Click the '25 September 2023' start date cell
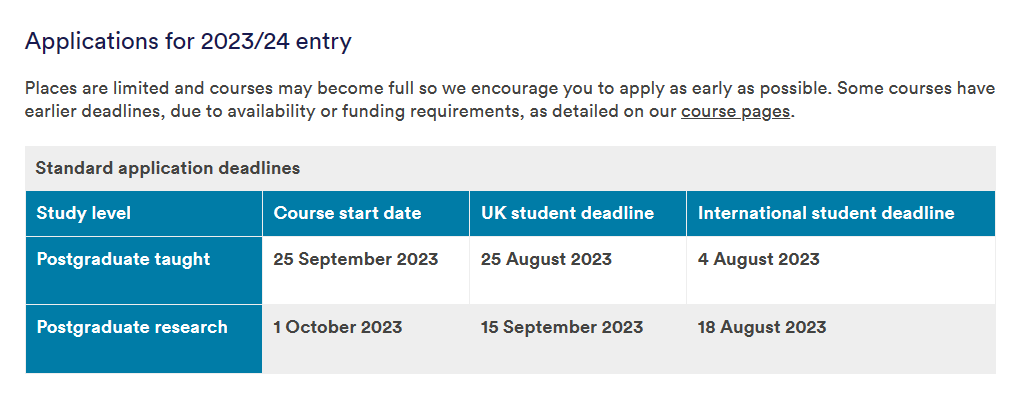This screenshot has width=1024, height=402. [356, 259]
